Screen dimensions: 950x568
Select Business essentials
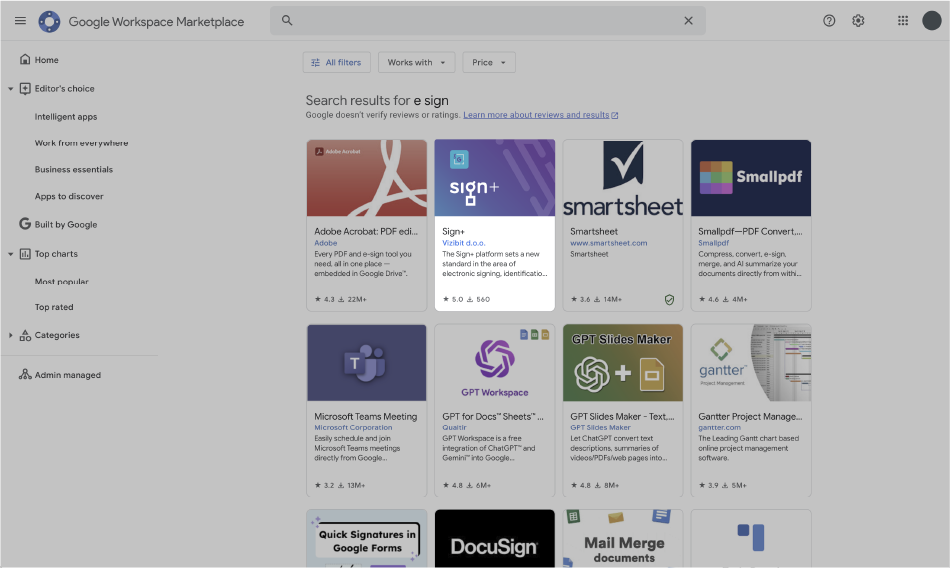tap(73, 169)
